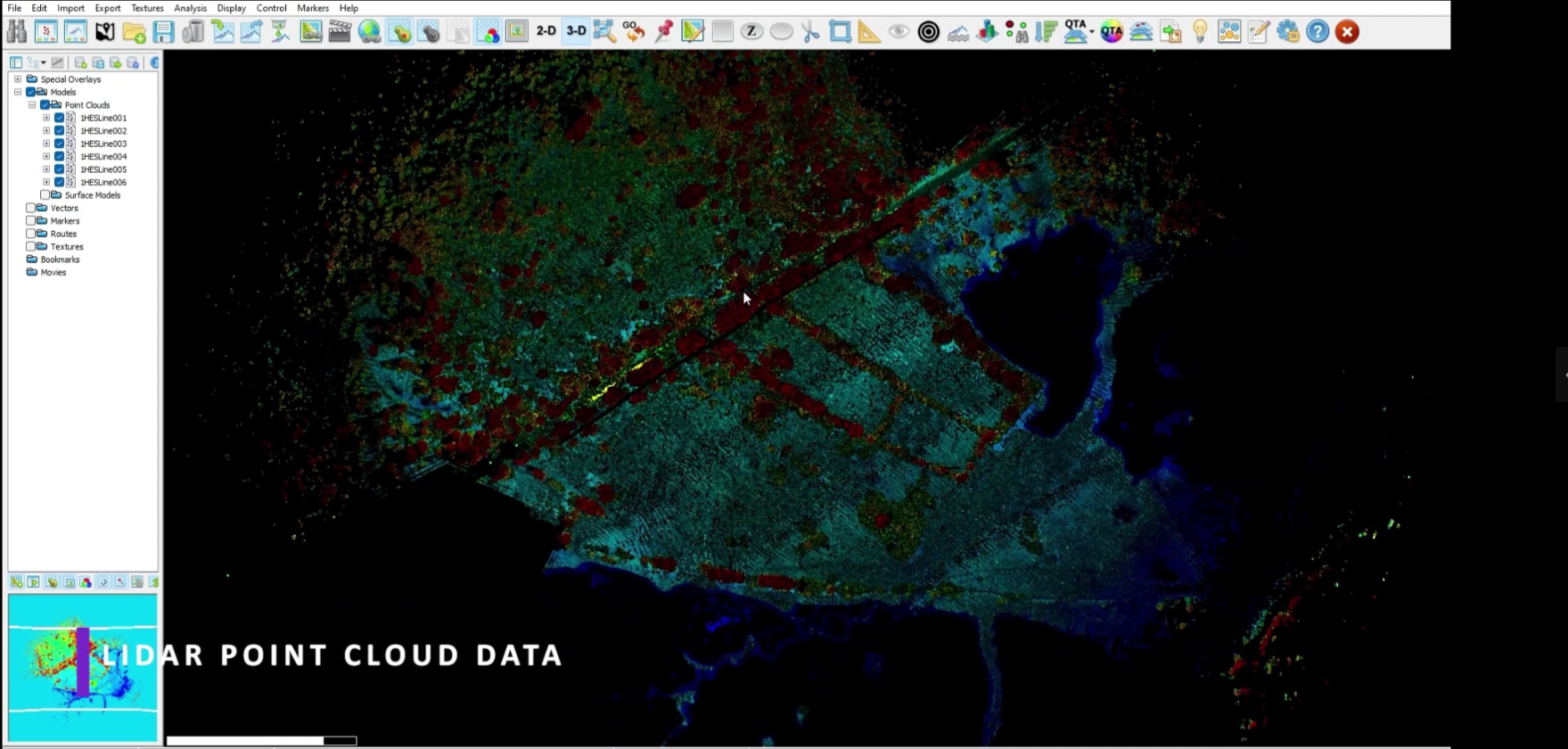Enable the Vectors layer checkbox

tap(31, 208)
